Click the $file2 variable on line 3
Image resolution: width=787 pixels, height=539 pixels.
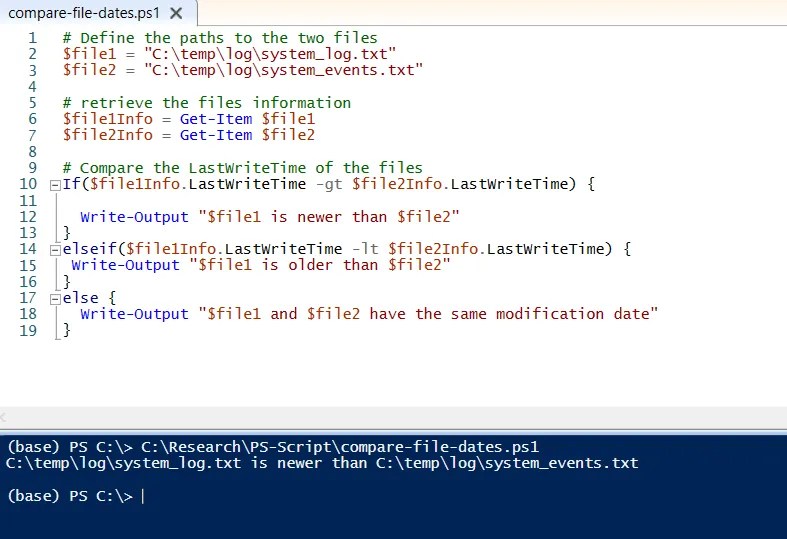coord(89,70)
